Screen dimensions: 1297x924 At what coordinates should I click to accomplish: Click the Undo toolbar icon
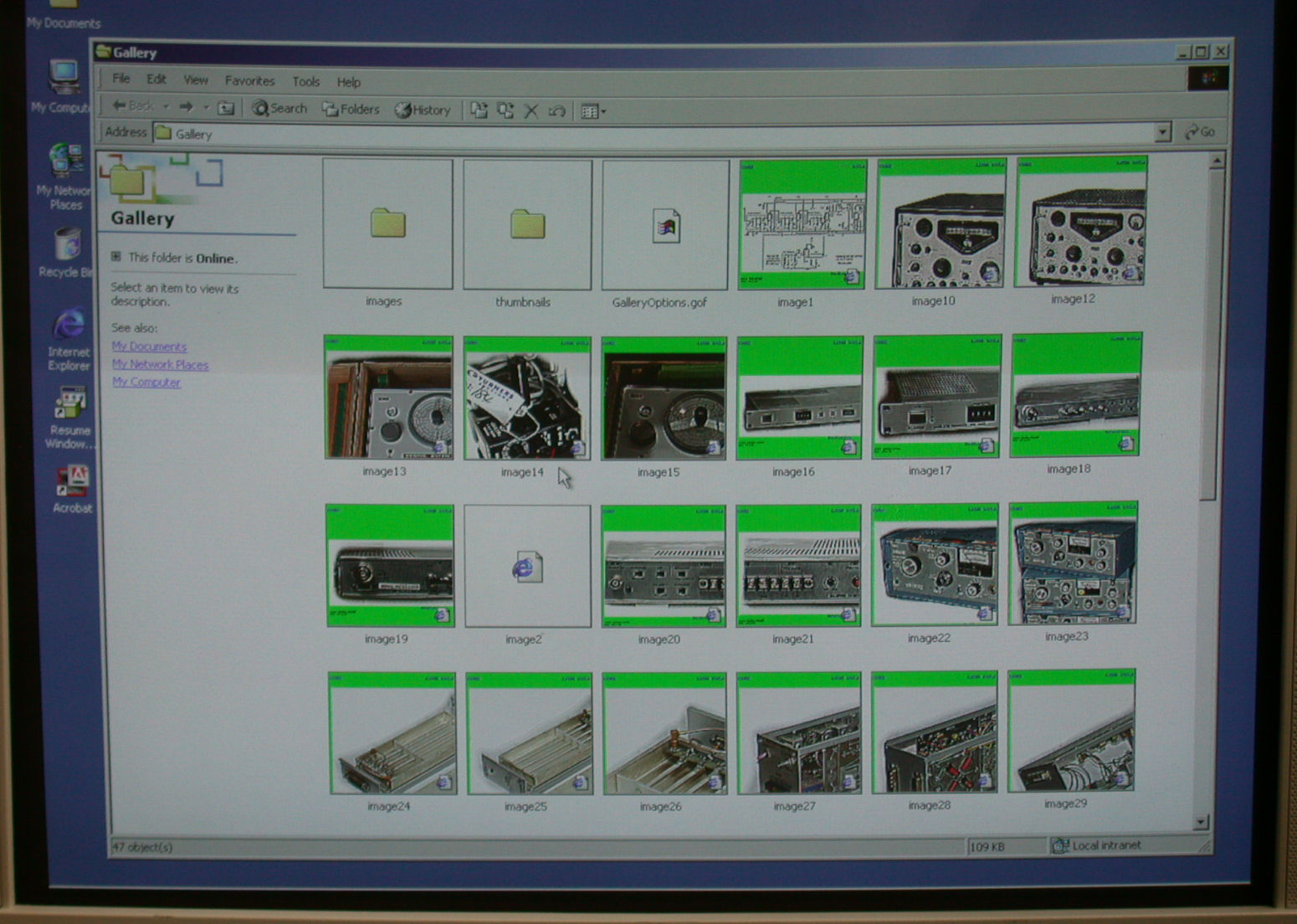coord(556,110)
